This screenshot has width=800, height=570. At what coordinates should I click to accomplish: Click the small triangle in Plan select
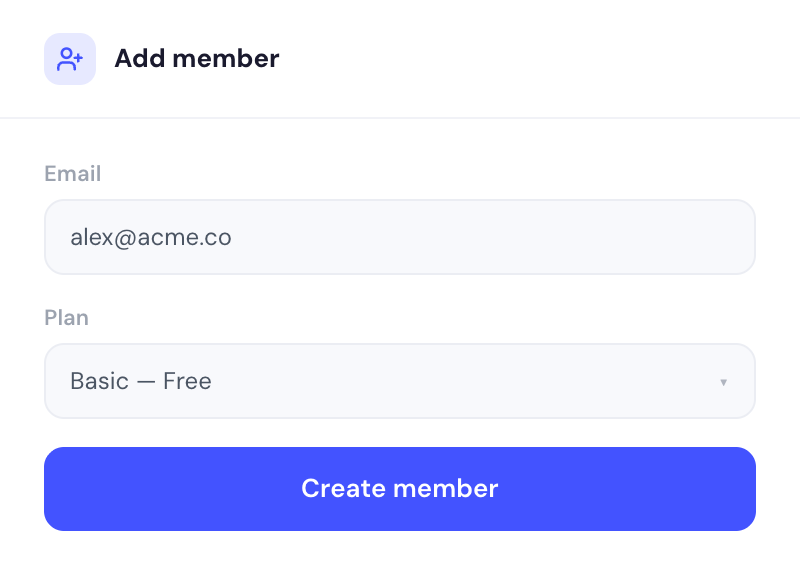[x=723, y=382]
